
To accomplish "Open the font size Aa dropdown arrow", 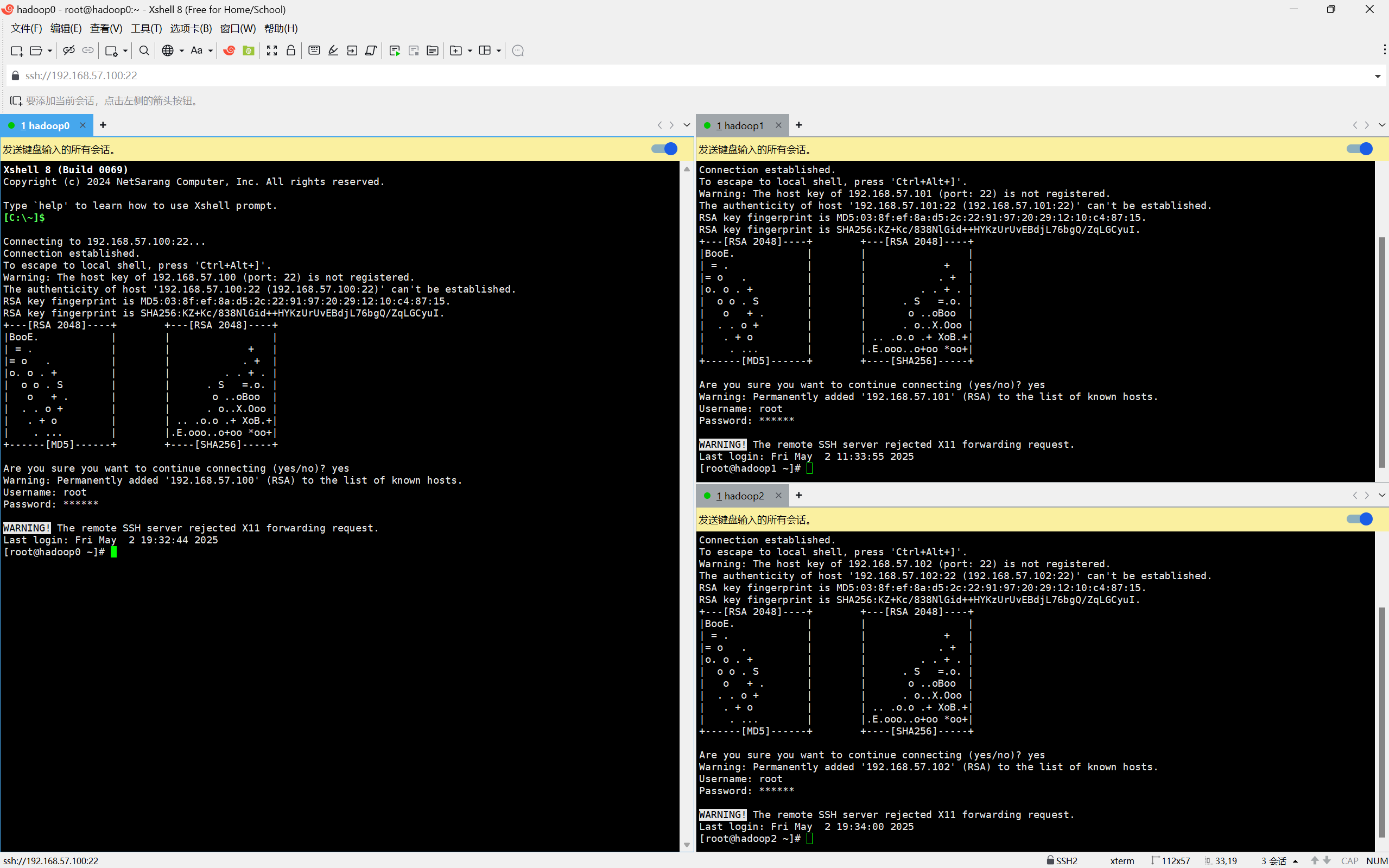I will point(211,50).
